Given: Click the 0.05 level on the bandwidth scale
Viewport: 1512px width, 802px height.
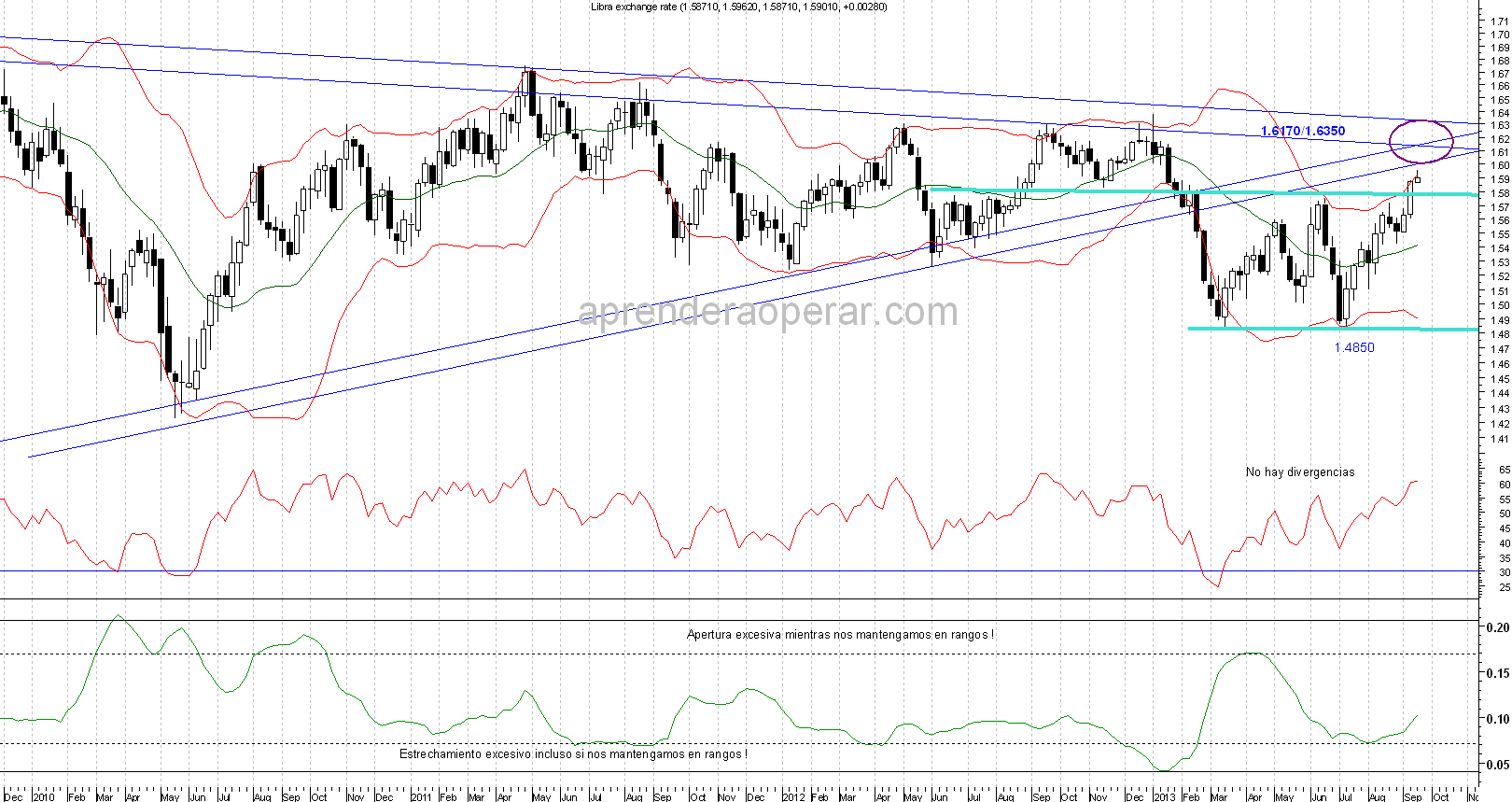Looking at the screenshot, I should pyautogui.click(x=1497, y=765).
